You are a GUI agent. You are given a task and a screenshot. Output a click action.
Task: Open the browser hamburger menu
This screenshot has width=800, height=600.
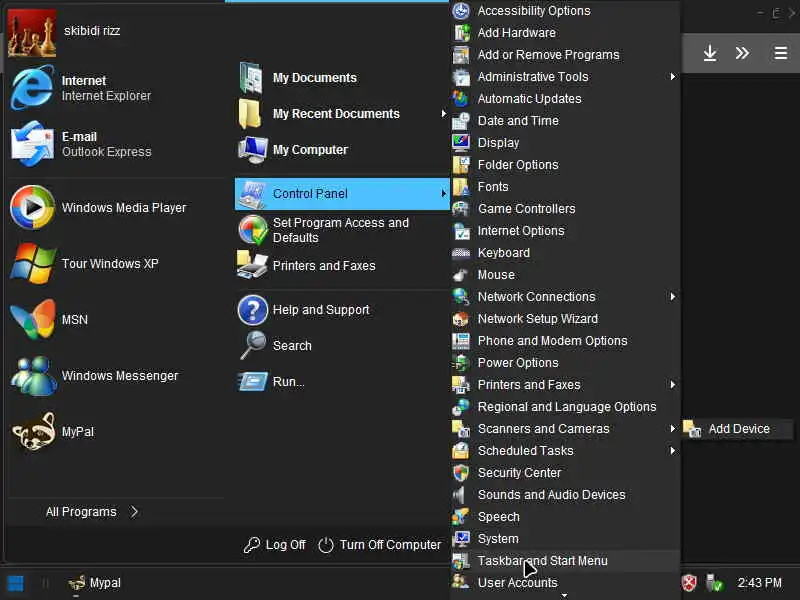pyautogui.click(x=780, y=53)
